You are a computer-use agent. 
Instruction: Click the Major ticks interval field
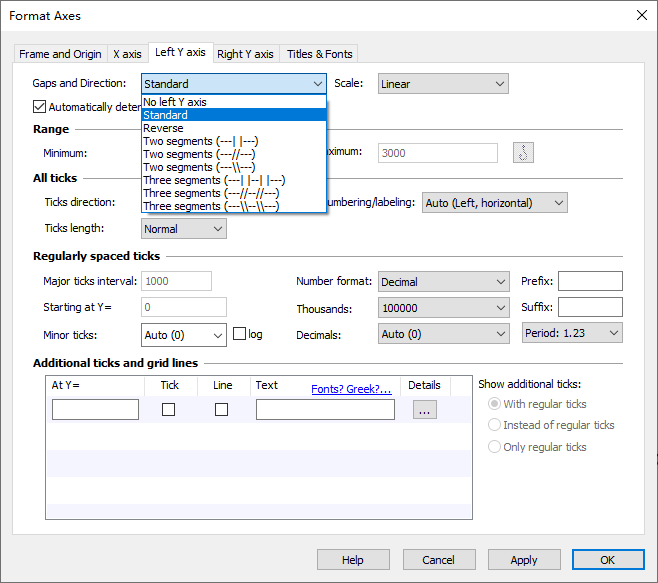[176, 281]
